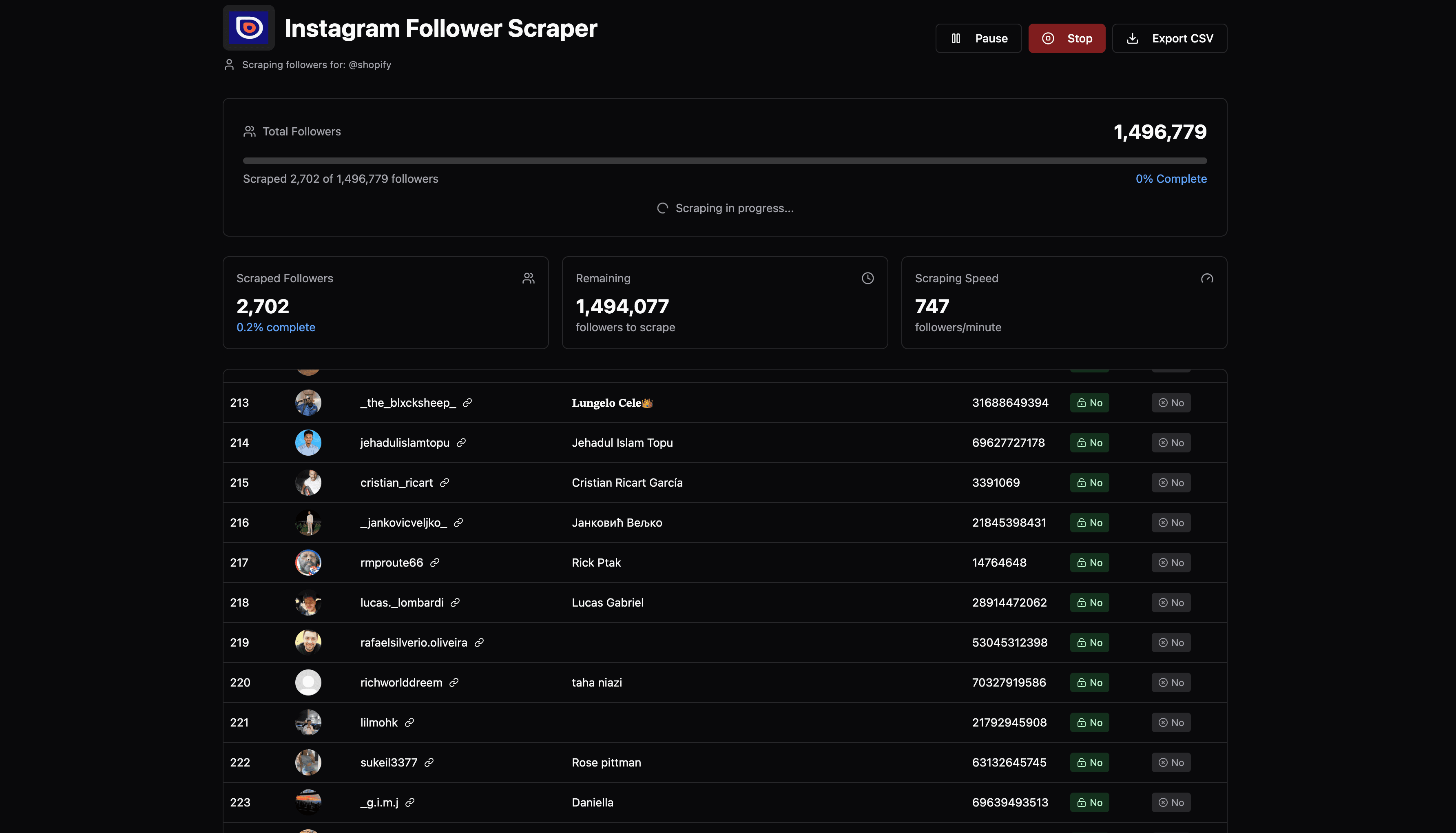1456x833 pixels.
Task: Click the follower scraping progress bar
Action: [725, 161]
